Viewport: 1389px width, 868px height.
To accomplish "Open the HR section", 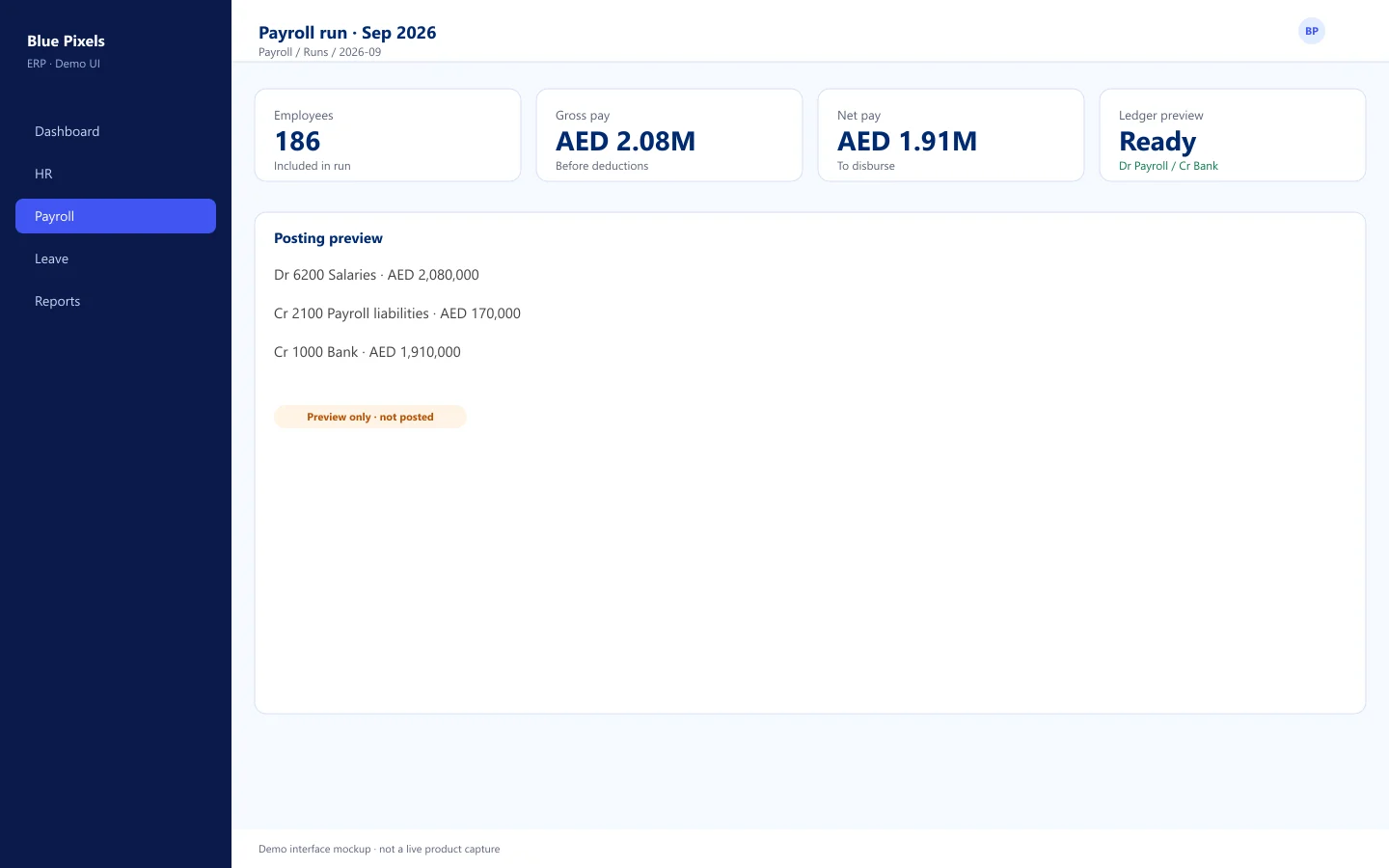I will click(x=116, y=174).
